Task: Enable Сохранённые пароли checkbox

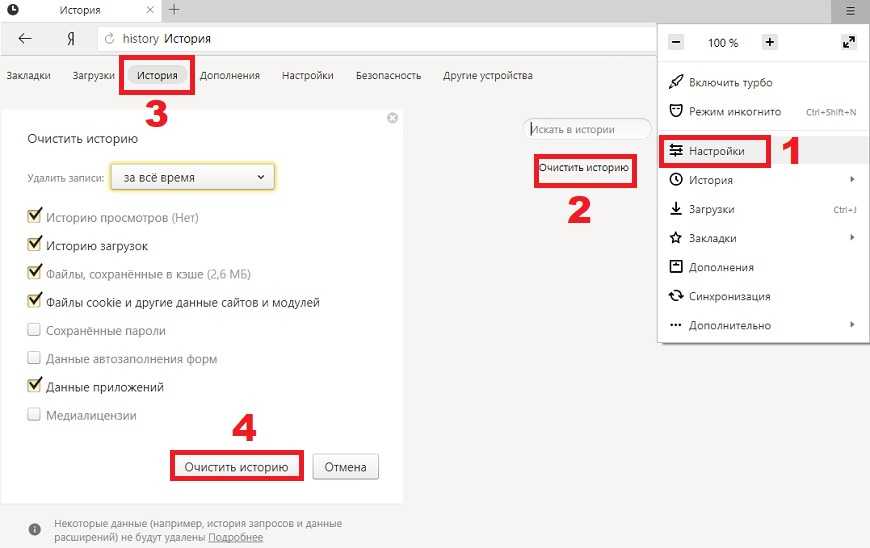Action: point(35,330)
